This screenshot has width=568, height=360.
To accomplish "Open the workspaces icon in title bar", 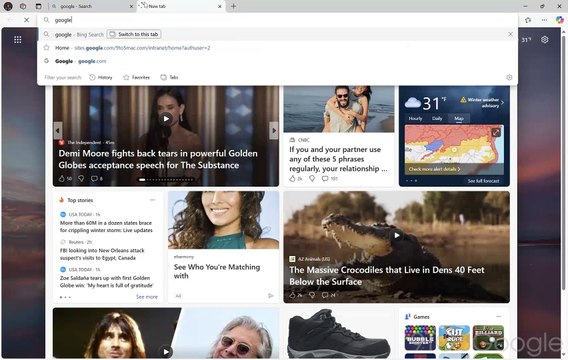I will point(23,6).
